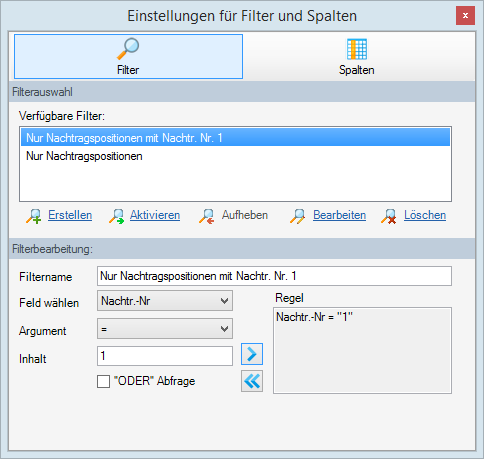
Task: Click the Aktivieren magnifier-arrow icon
Action: [x=116, y=216]
